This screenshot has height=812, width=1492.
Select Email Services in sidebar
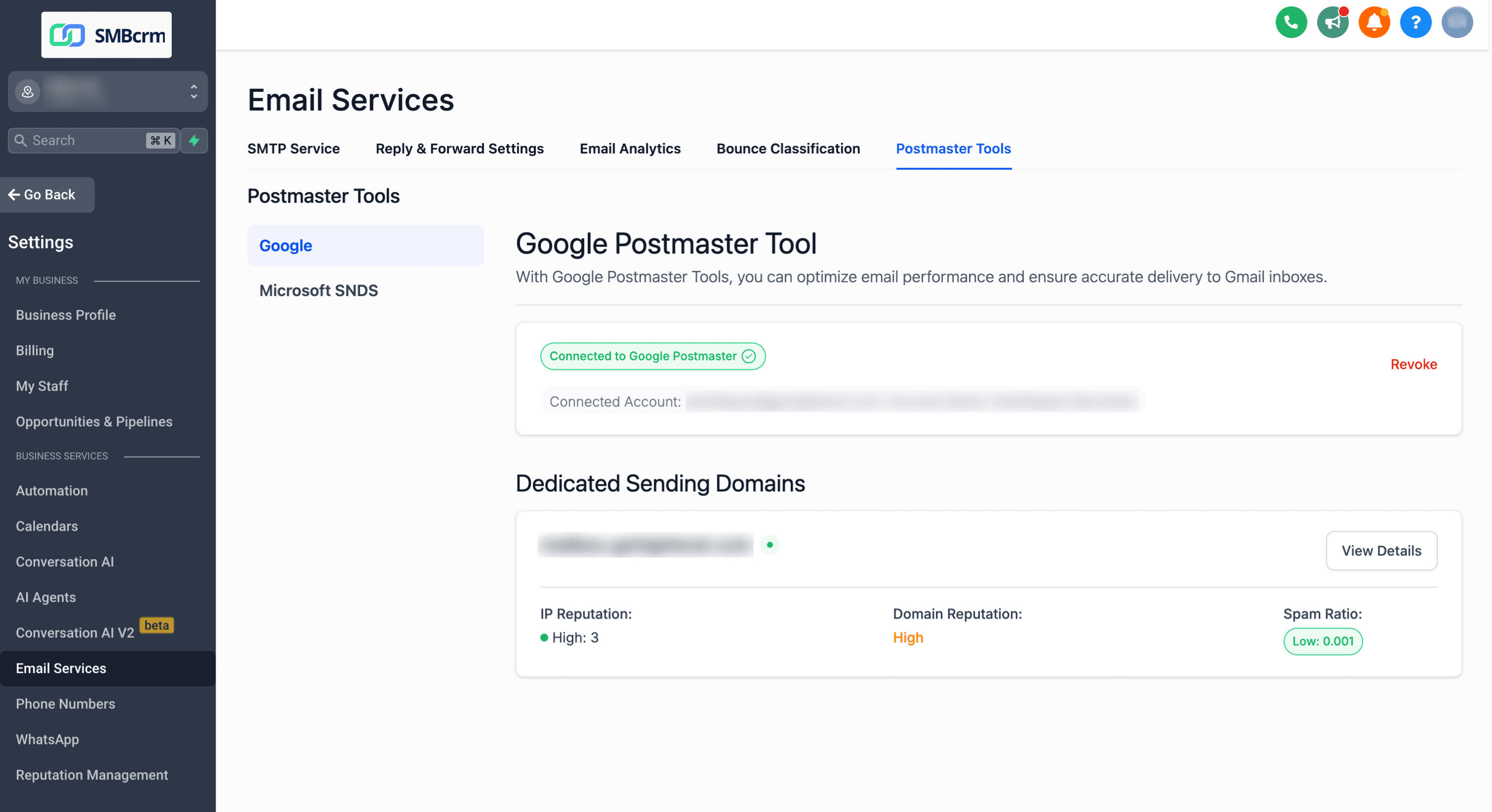point(108,668)
